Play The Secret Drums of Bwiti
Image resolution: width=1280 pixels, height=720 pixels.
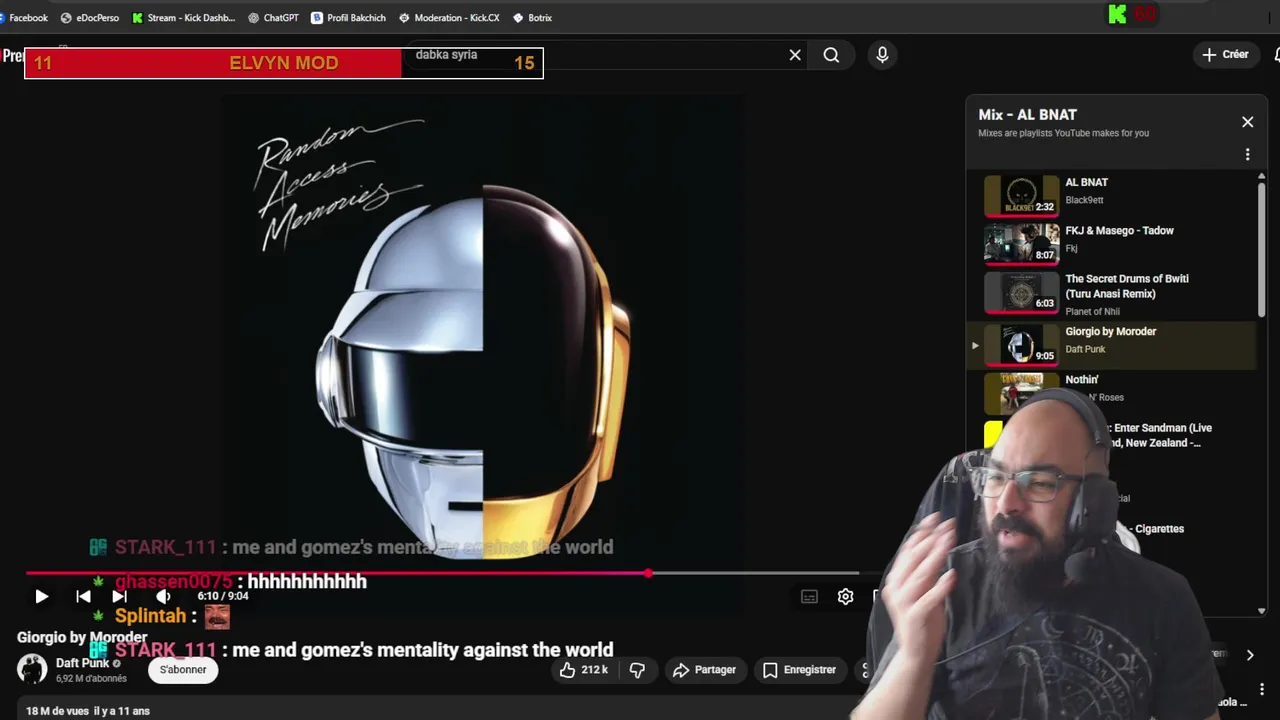(1110, 294)
